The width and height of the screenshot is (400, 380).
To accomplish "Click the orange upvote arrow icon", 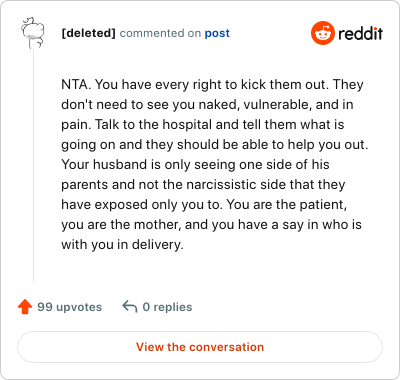I will coord(25,307).
